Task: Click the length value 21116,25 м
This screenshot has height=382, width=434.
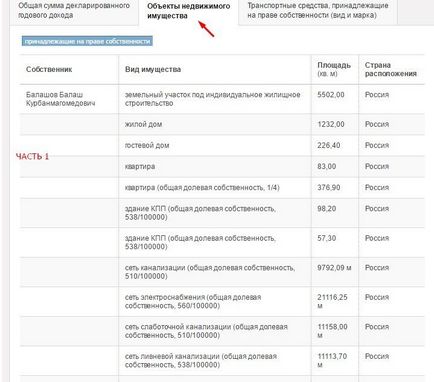Action: pyautogui.click(x=332, y=301)
